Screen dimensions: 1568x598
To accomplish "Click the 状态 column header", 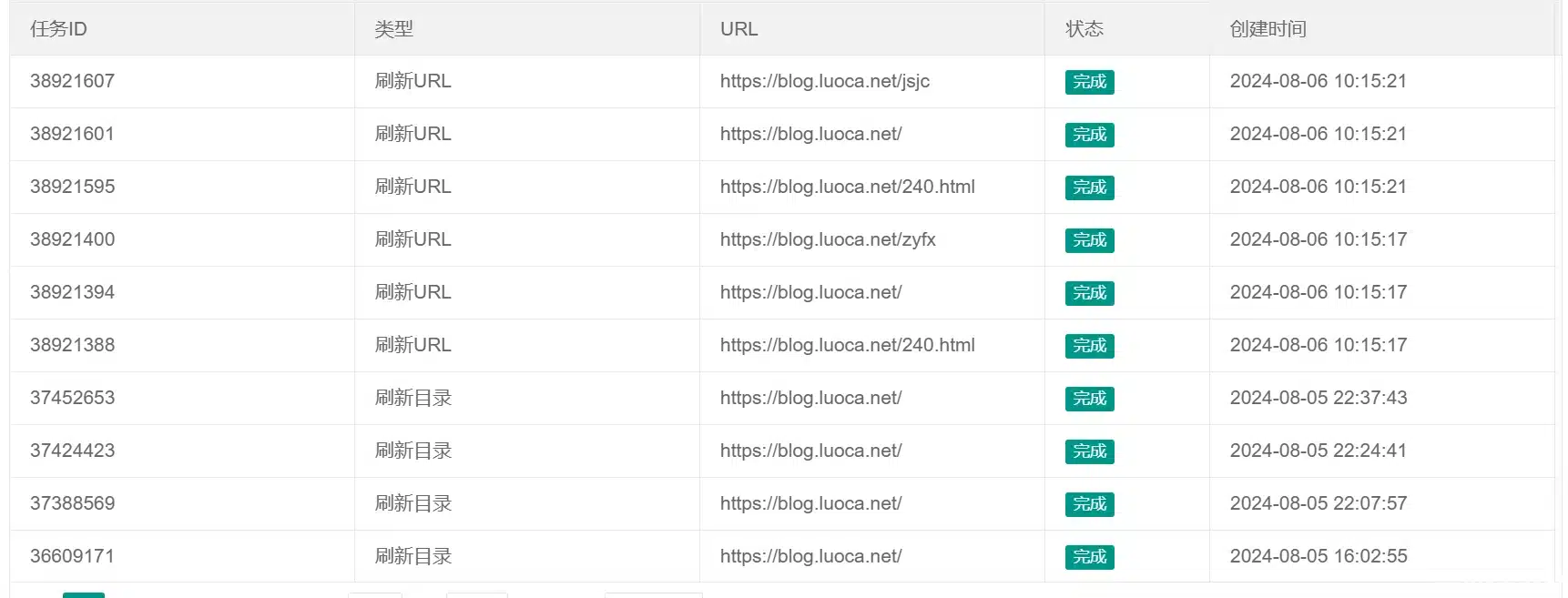I will pyautogui.click(x=1084, y=29).
